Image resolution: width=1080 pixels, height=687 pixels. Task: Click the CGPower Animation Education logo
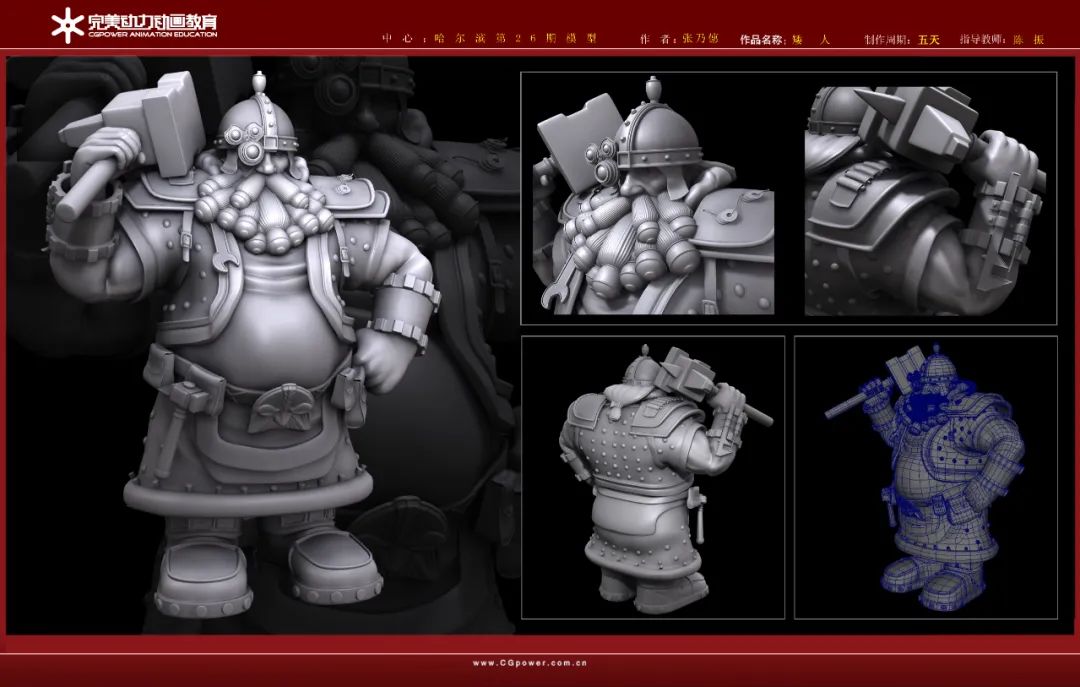coord(134,25)
